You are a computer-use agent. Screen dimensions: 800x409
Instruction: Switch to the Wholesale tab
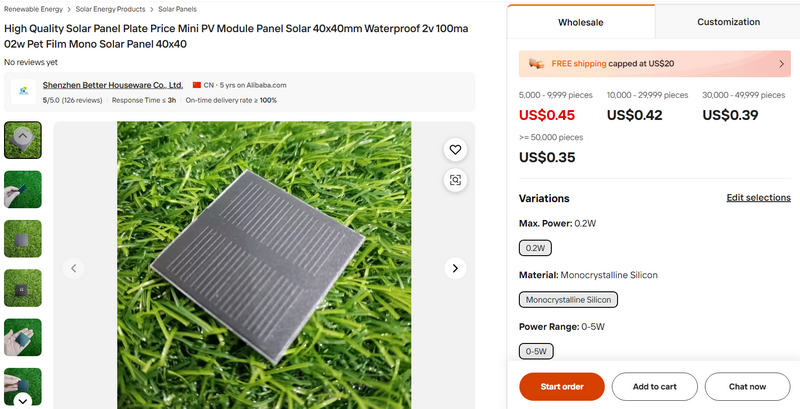581,21
